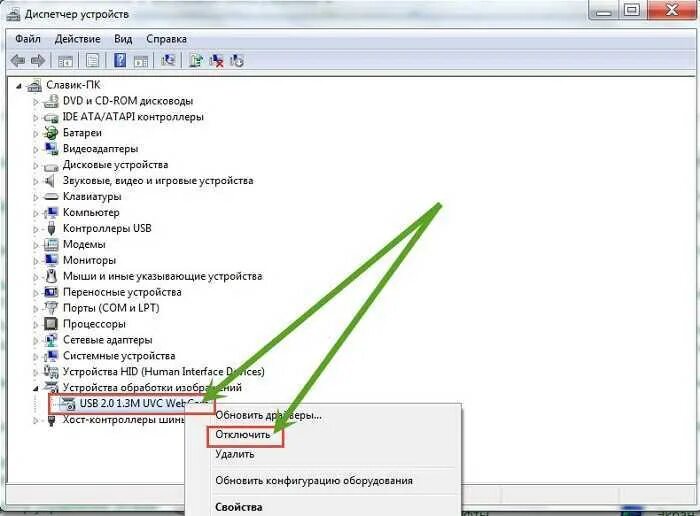Select the Славик-ПК computer name label
This screenshot has width=700, height=516.
point(74,85)
